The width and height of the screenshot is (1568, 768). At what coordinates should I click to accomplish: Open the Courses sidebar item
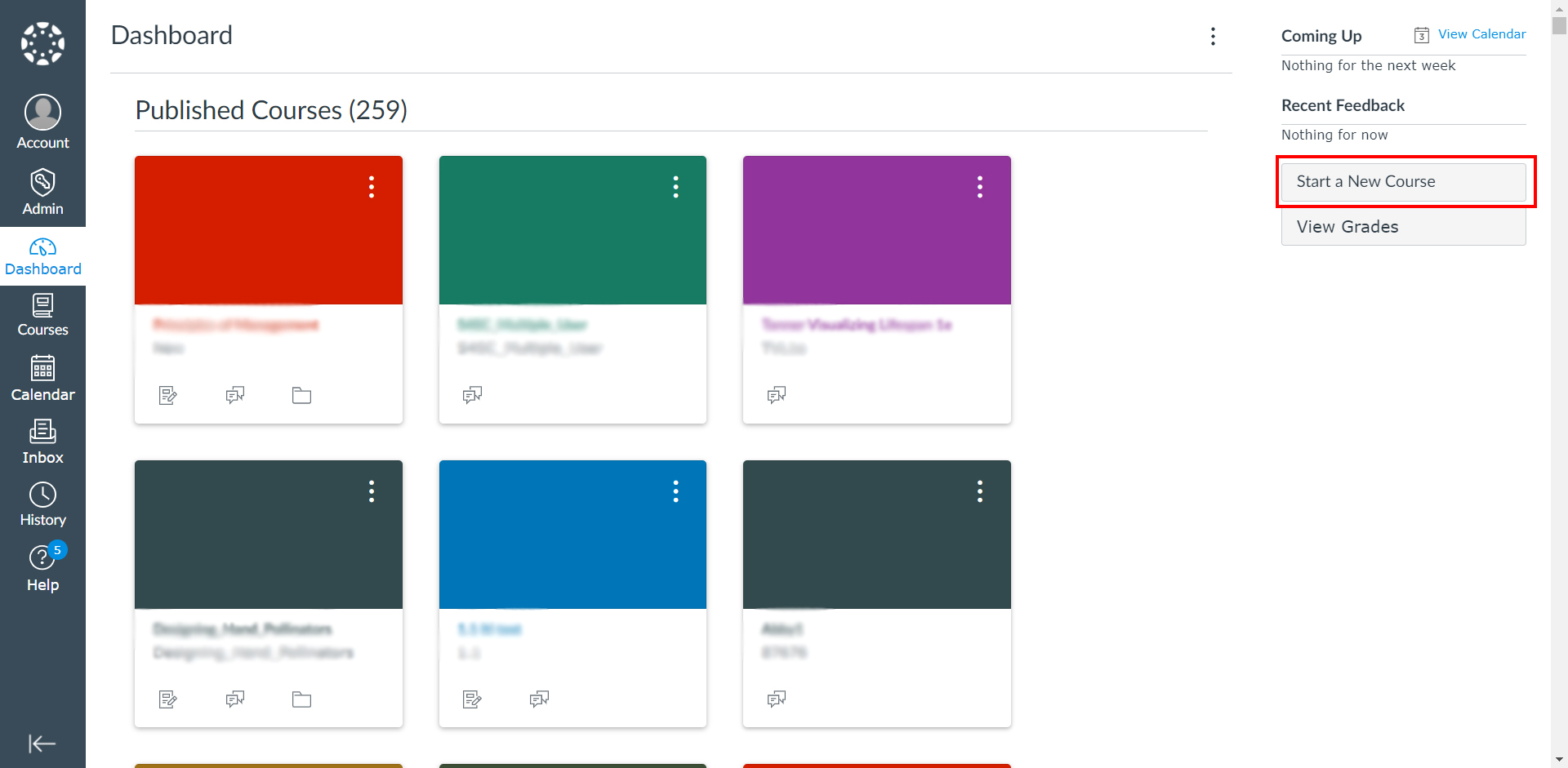point(42,315)
